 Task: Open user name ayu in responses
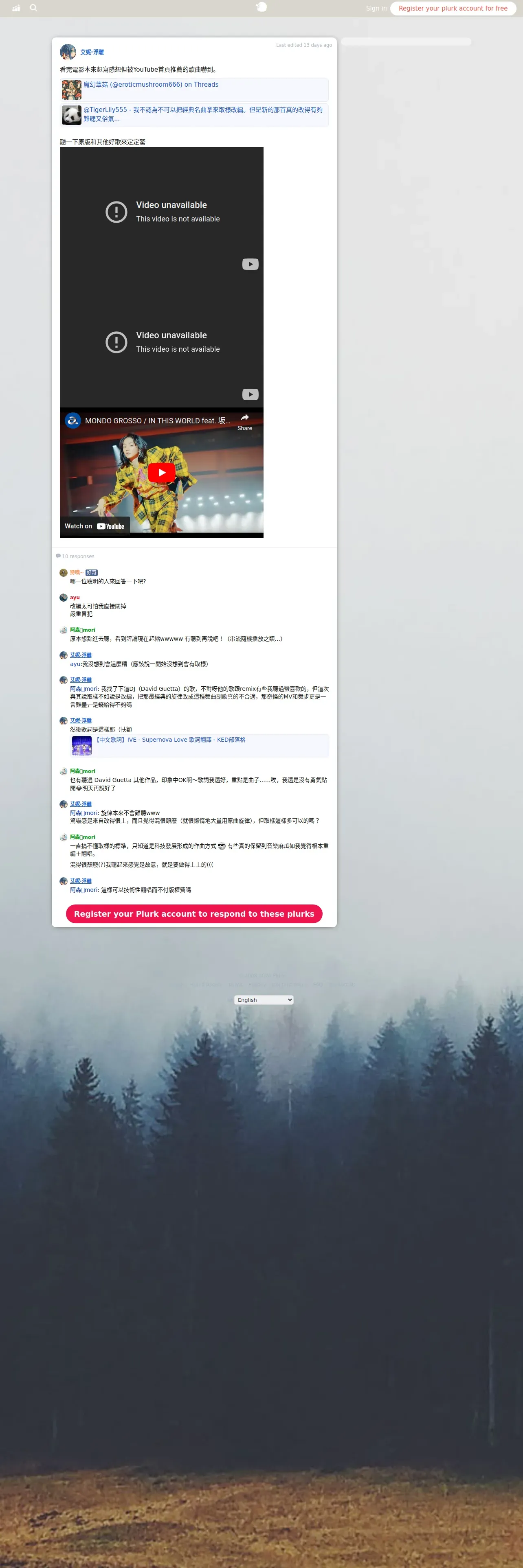pyautogui.click(x=75, y=598)
